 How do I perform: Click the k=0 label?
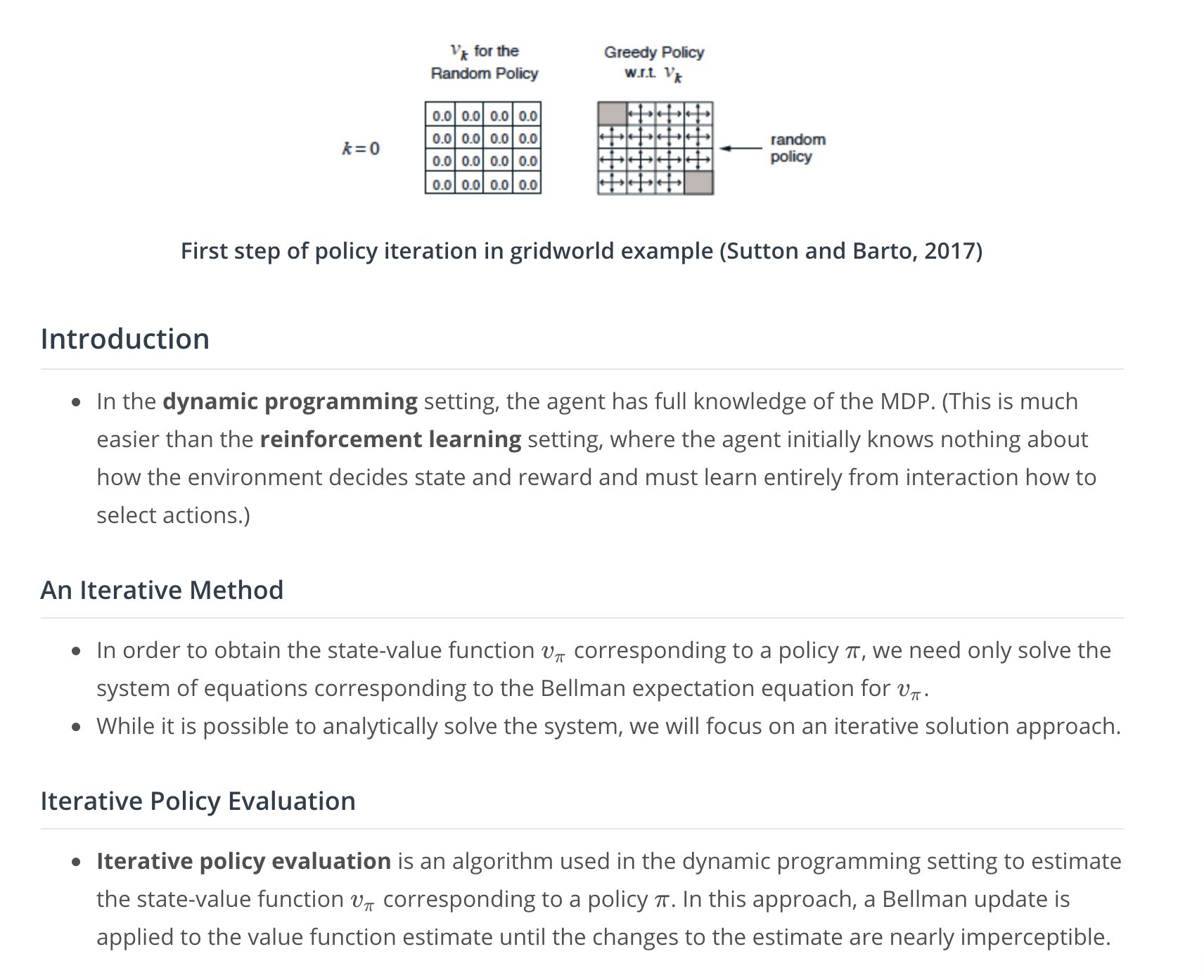360,148
